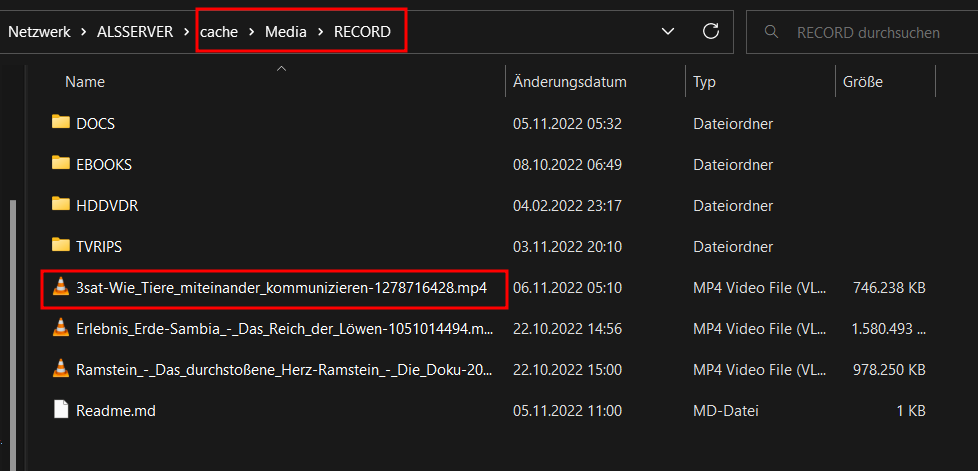Select the HDDVDR folder name
The height and width of the screenshot is (471, 978).
tap(107, 206)
